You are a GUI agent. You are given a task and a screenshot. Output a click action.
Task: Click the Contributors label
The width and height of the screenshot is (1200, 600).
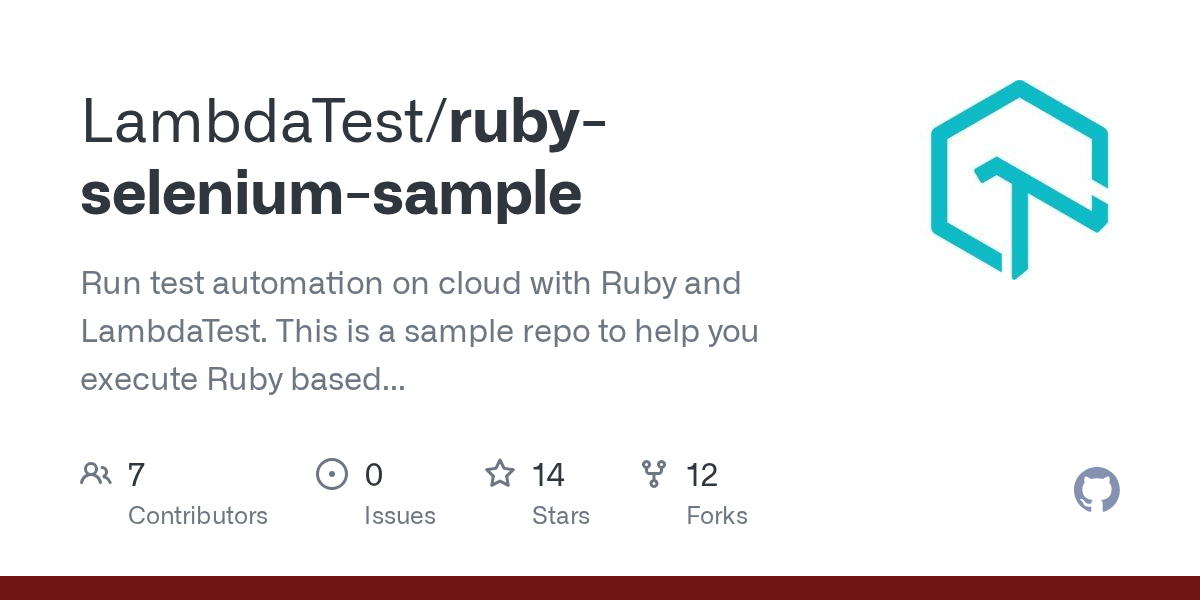[198, 516]
